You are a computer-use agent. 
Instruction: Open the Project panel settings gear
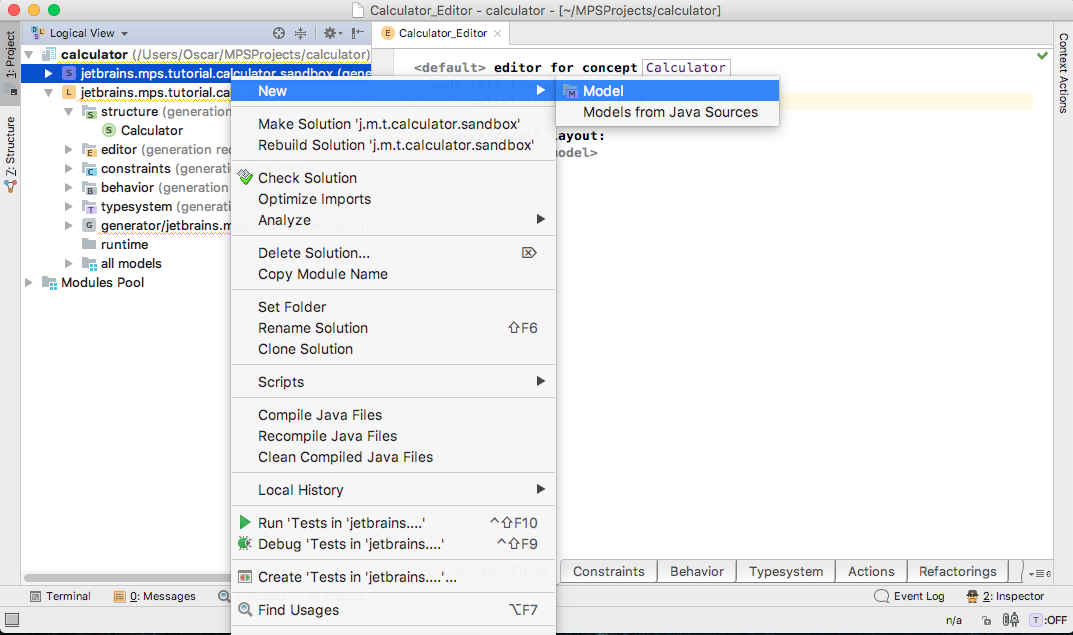coord(332,33)
